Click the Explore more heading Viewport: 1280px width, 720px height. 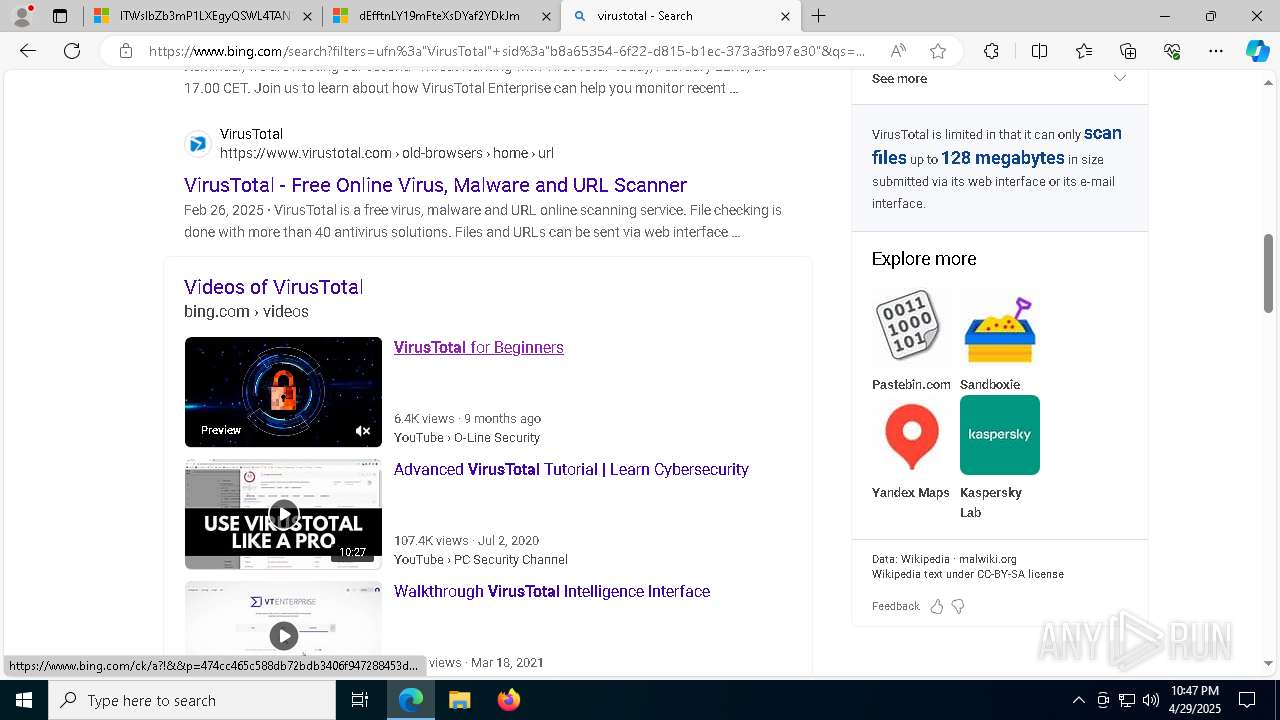924,259
